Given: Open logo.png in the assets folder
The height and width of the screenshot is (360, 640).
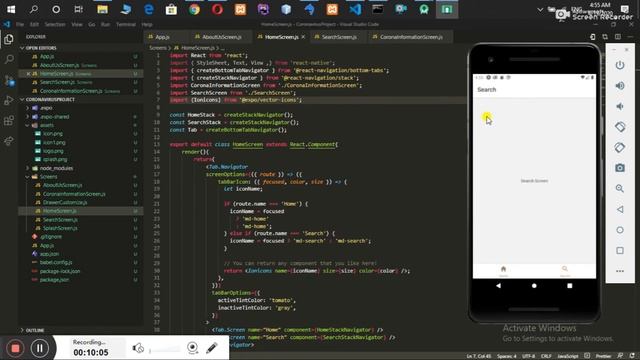Looking at the screenshot, I should pyautogui.click(x=53, y=151).
